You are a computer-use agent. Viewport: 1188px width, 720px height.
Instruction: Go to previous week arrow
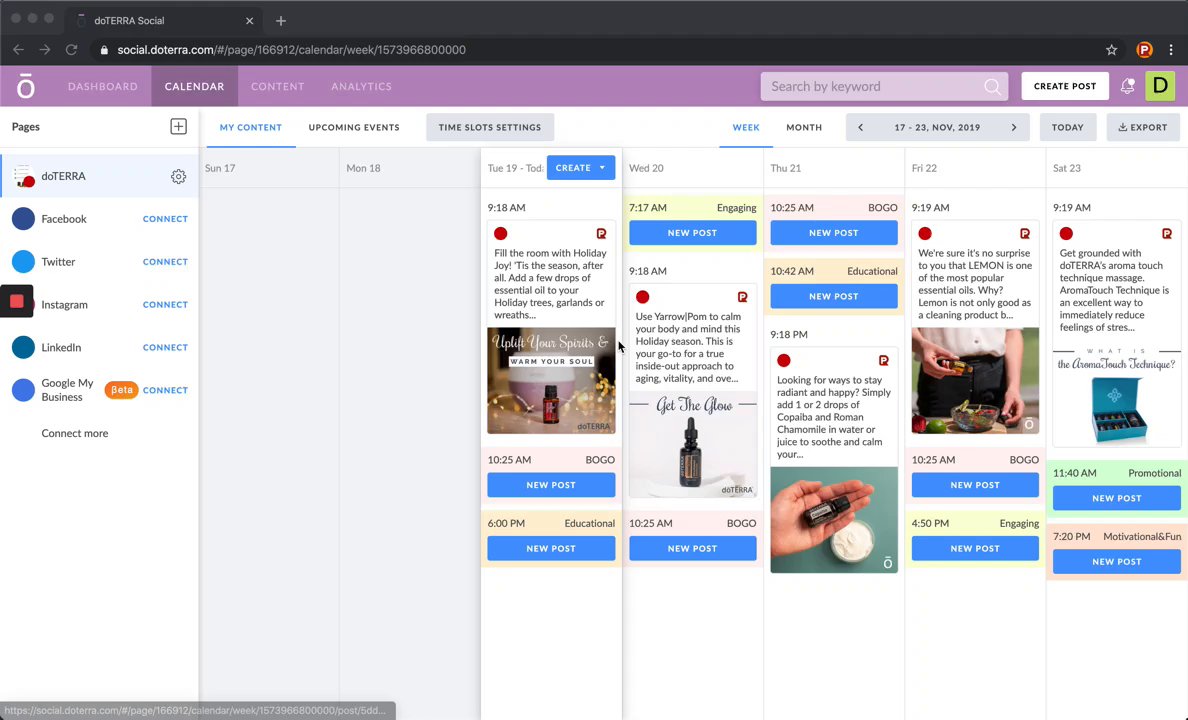pos(861,127)
